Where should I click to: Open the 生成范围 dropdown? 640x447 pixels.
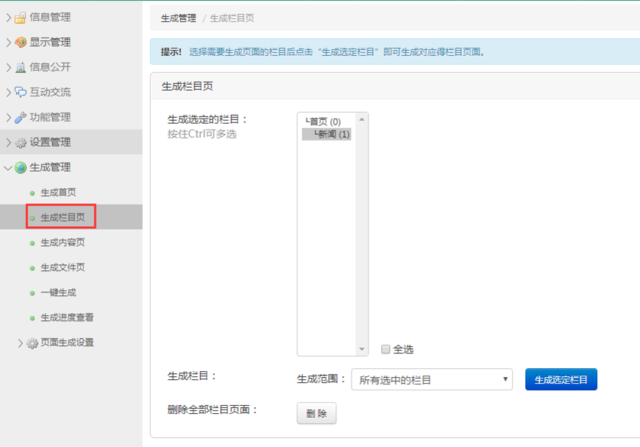(432, 380)
